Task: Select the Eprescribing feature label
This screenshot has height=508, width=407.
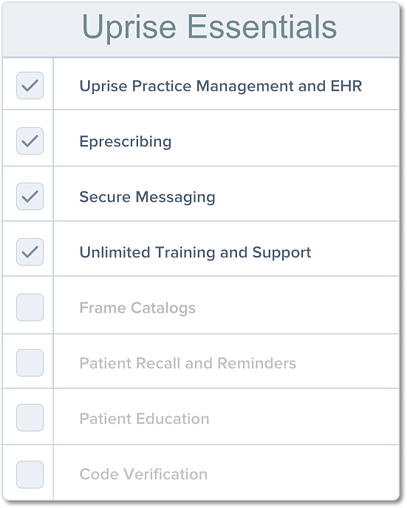Action: coord(126,142)
